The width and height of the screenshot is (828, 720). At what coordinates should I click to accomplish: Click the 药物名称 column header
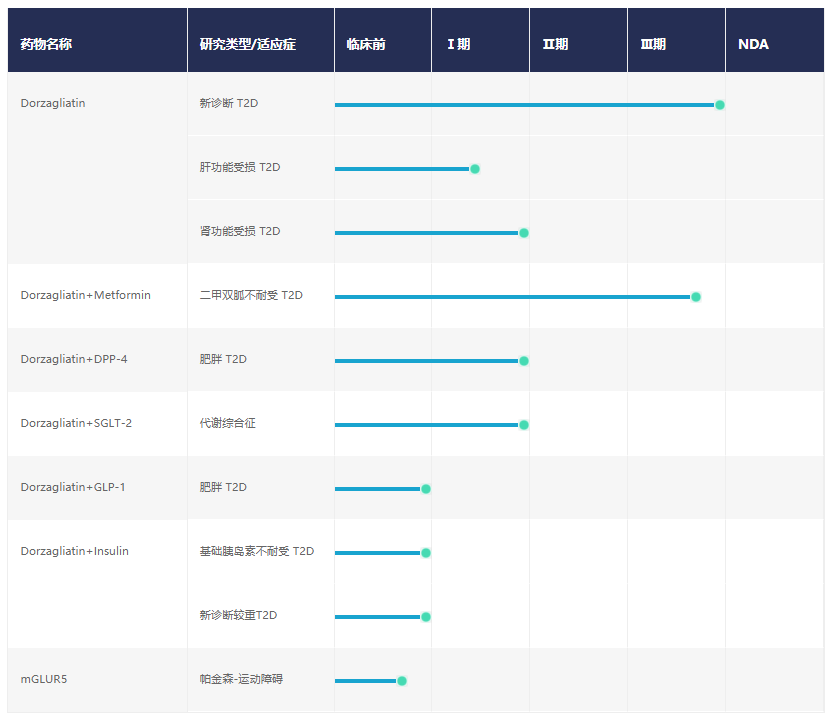98,40
